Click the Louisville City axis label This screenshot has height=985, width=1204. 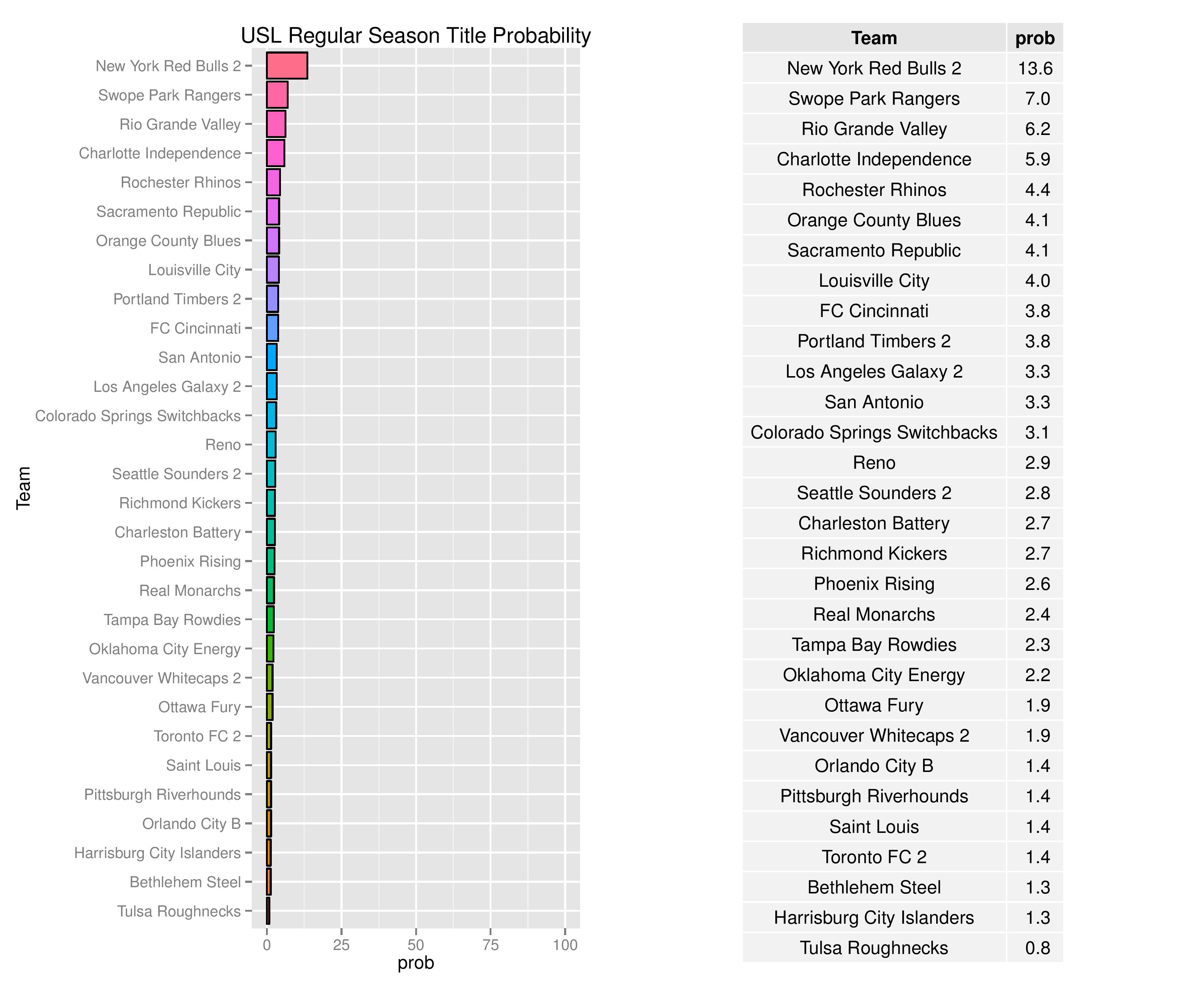coord(194,270)
